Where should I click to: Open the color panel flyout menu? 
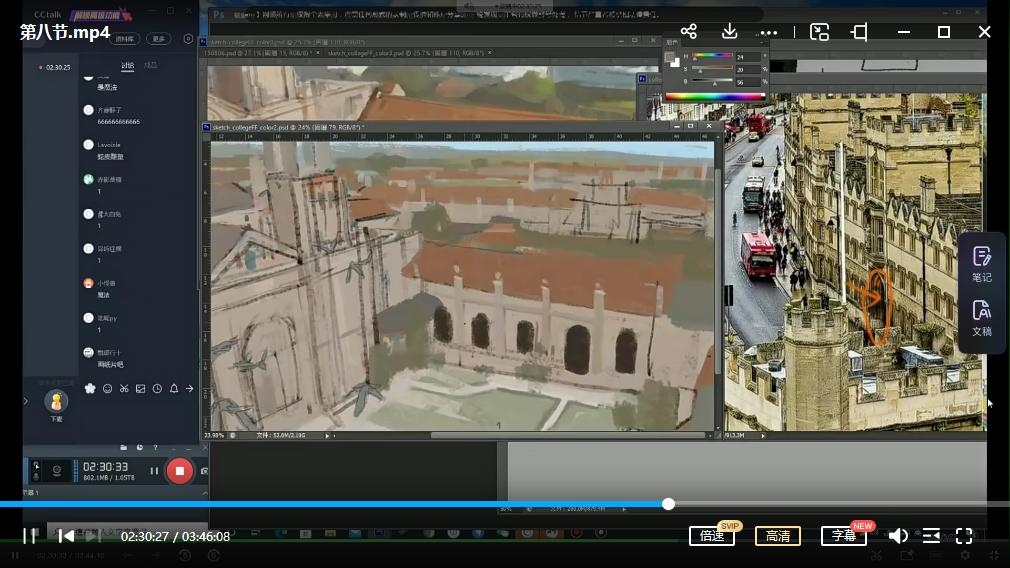763,43
